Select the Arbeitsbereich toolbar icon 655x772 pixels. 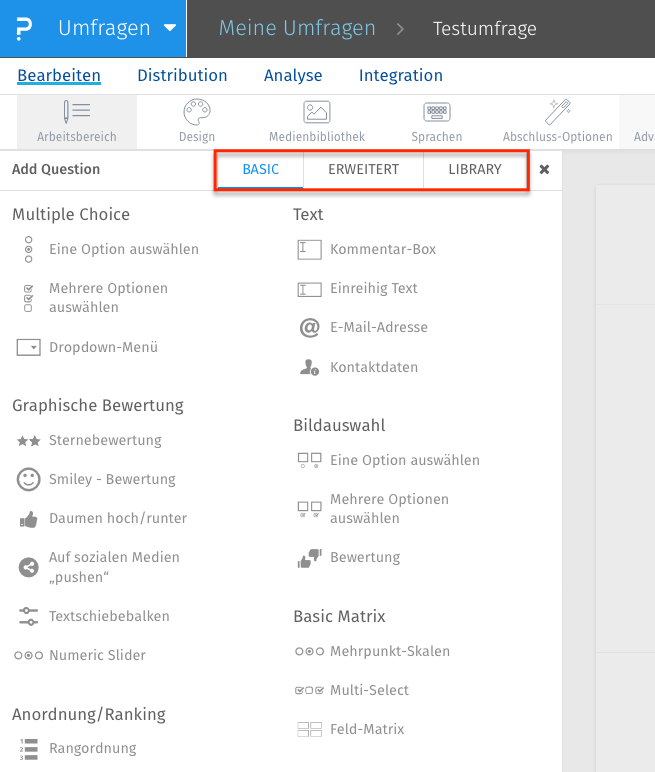77,112
